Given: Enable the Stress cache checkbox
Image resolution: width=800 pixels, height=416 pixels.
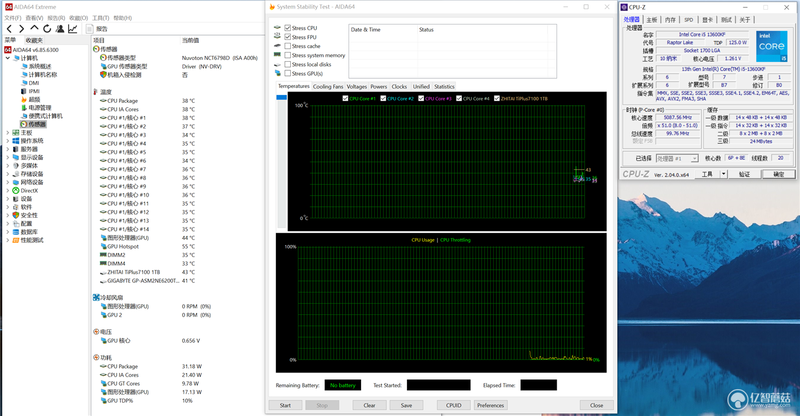Looking at the screenshot, I should coord(288,46).
